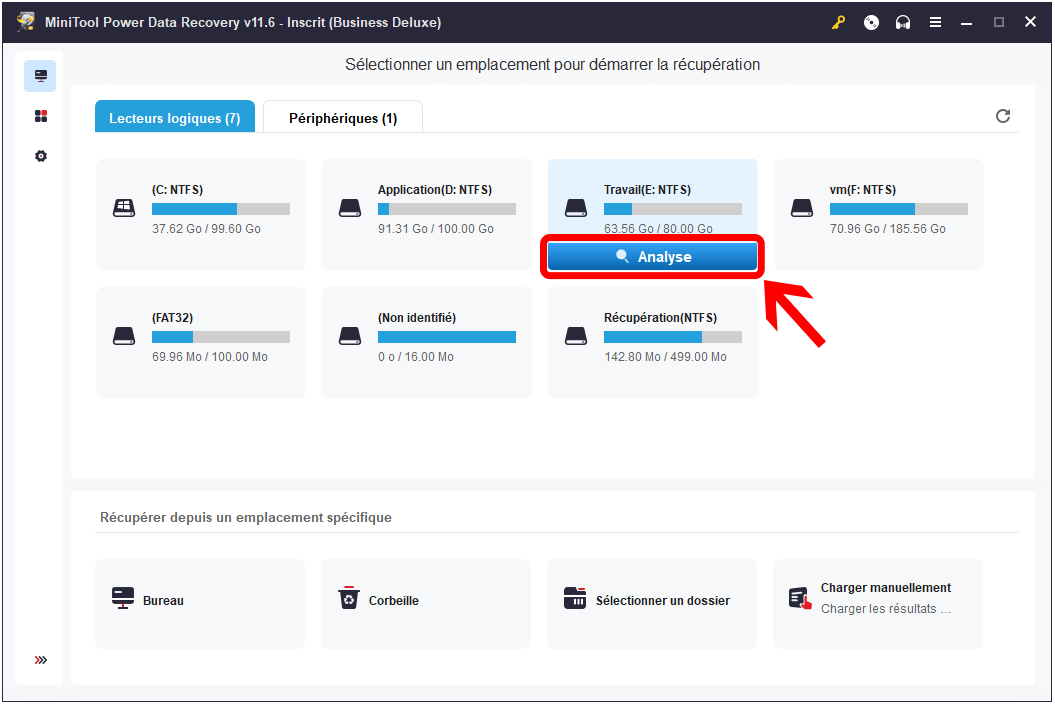Screen dimensions: 1055x704
Task: Click the key registration icon in title bar
Action: point(839,22)
